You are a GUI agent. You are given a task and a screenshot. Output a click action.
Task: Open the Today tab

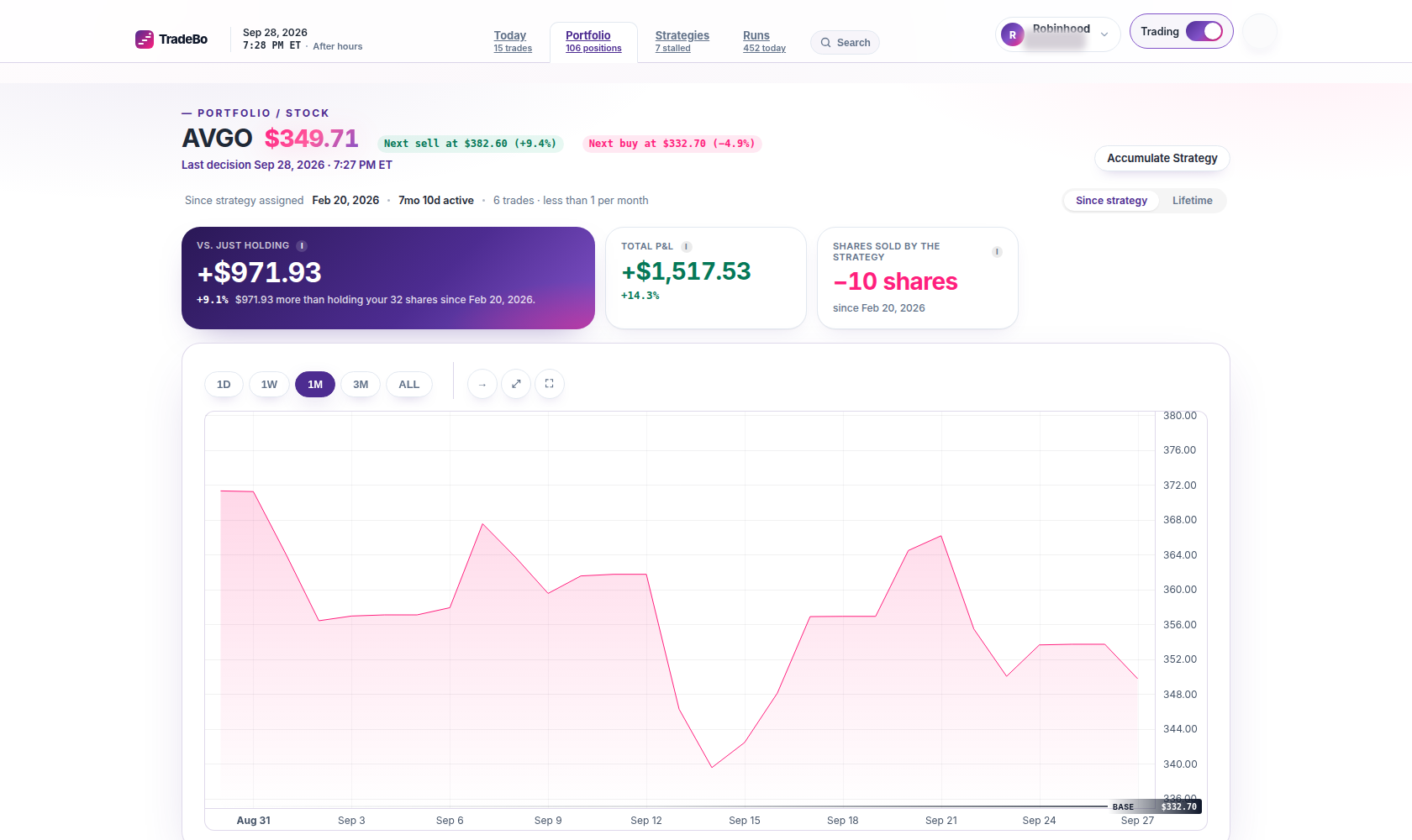[513, 41]
